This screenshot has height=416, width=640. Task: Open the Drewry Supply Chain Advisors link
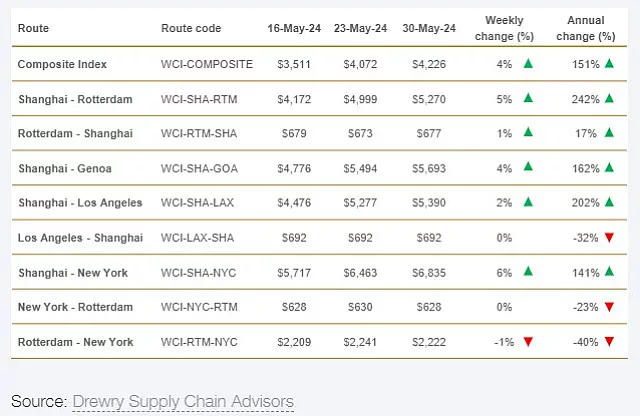pos(183,401)
